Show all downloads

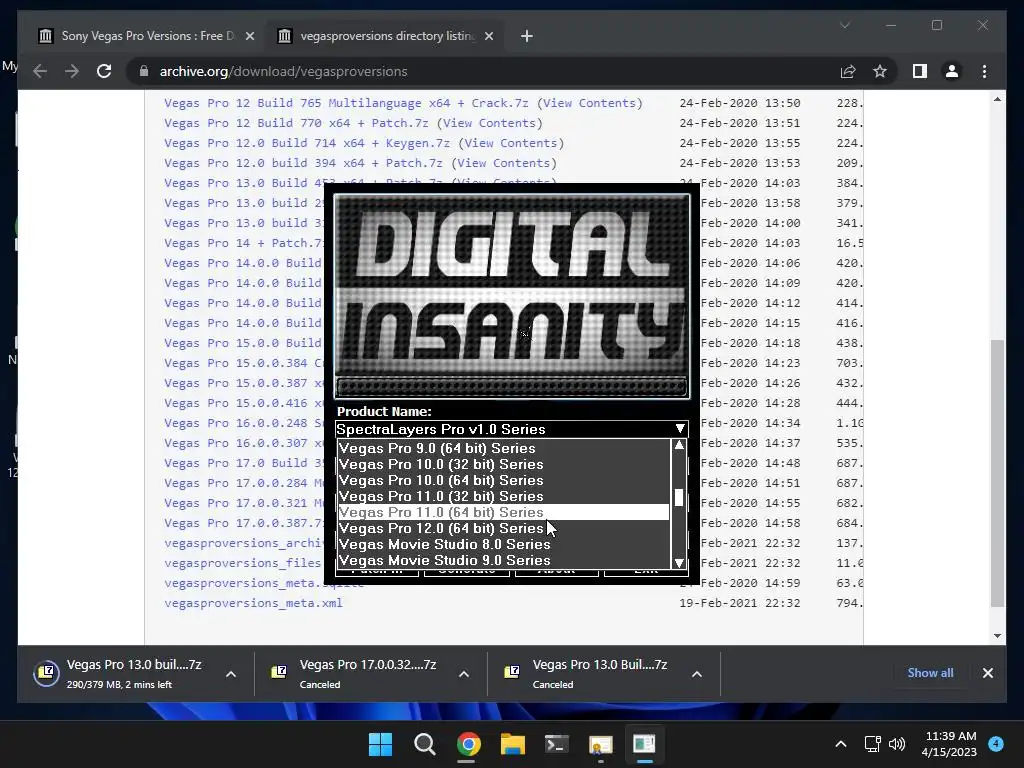(930, 673)
